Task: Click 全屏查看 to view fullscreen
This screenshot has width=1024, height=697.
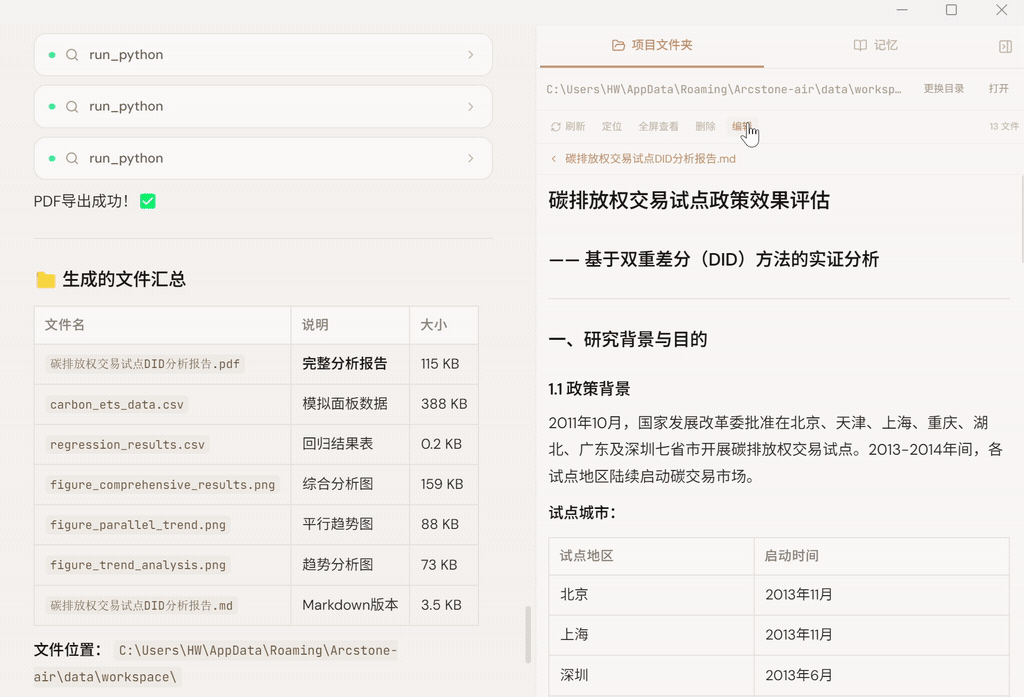Action: (x=658, y=127)
